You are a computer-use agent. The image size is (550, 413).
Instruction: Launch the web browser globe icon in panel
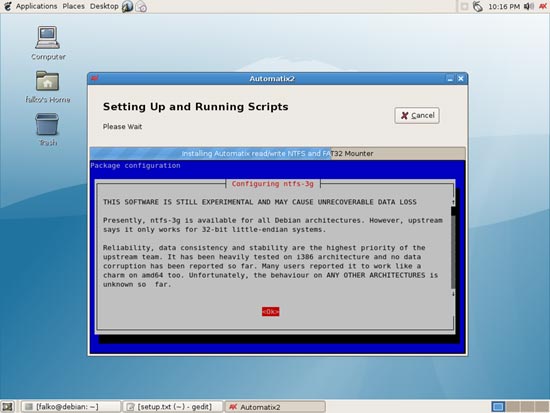[x=127, y=6]
